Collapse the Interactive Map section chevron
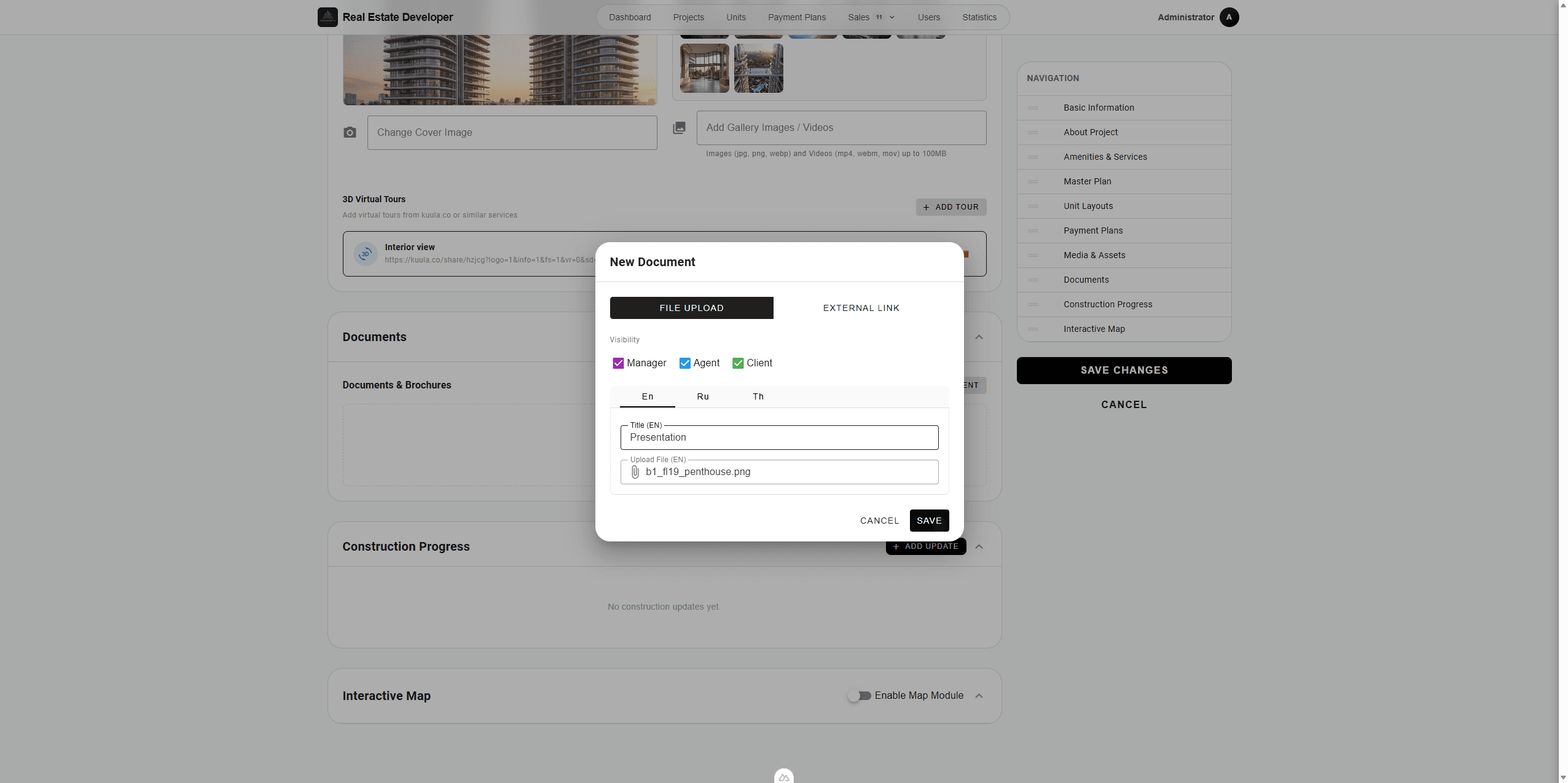The image size is (1568, 783). [979, 696]
